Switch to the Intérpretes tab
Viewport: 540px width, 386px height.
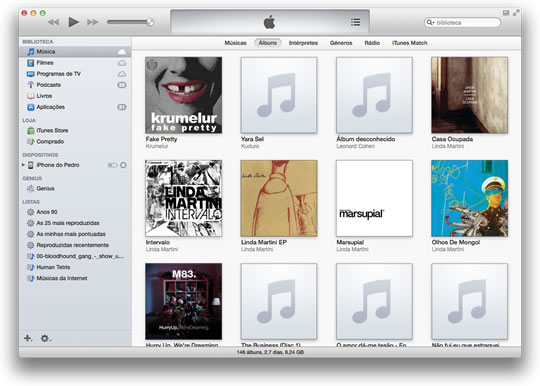[x=303, y=43]
